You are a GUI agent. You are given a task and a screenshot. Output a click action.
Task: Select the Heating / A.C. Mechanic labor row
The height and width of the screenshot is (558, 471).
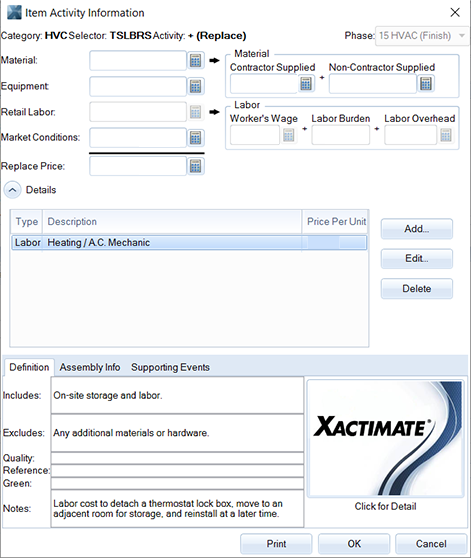[x=189, y=242]
